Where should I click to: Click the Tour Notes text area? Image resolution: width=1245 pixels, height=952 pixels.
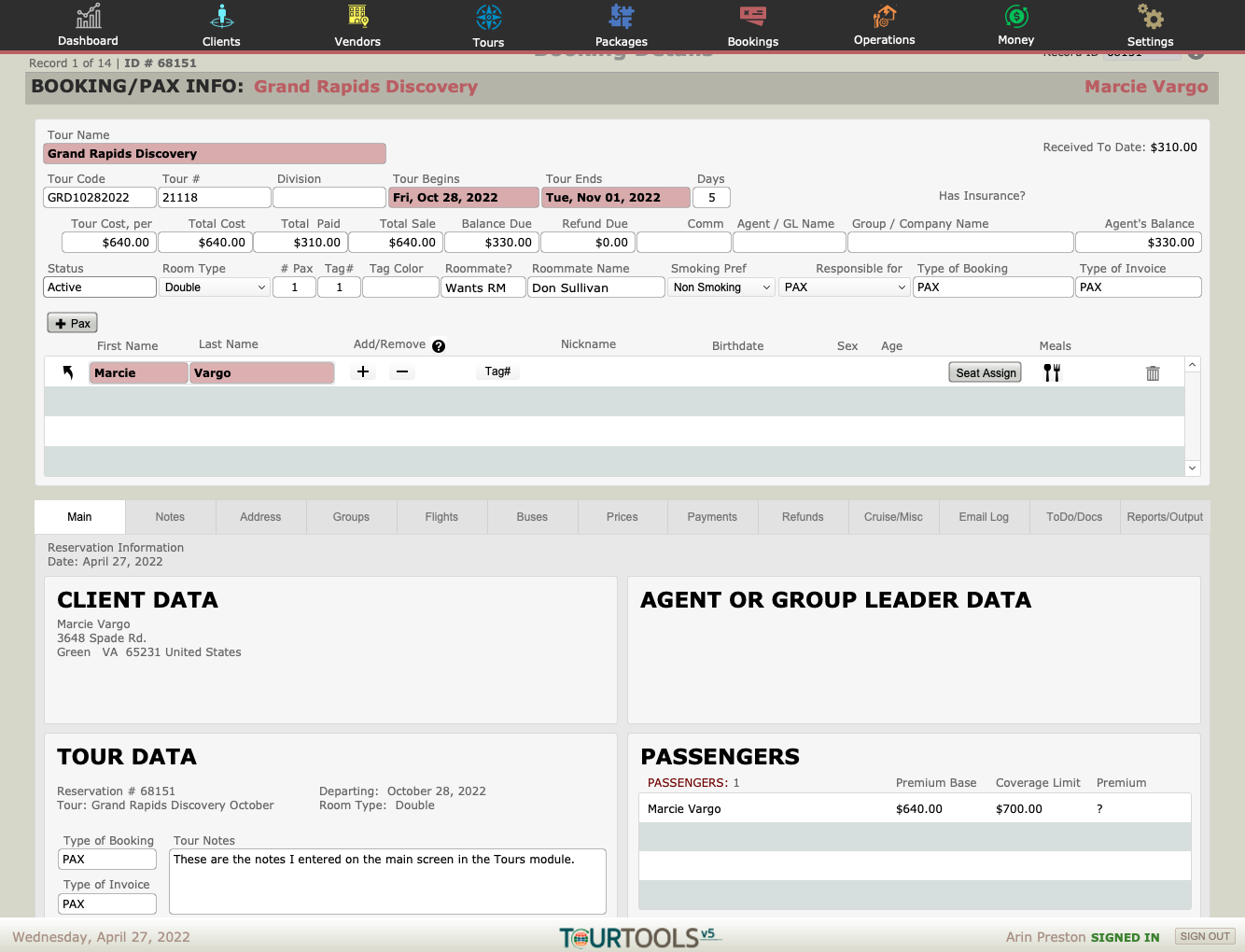click(x=387, y=881)
